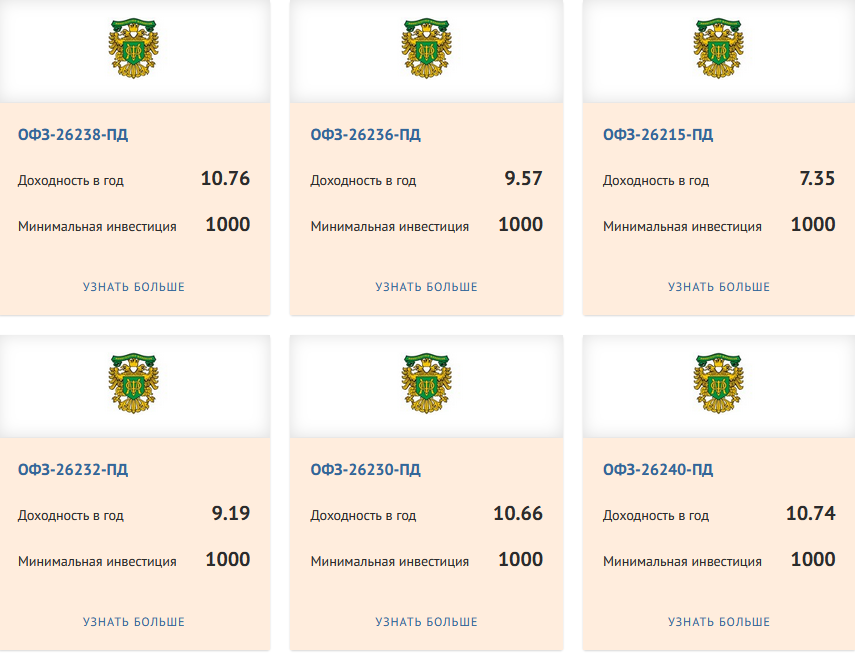Click the emblem icon above ОФЗ-26232-ПД
The image size is (855, 654).
click(134, 384)
